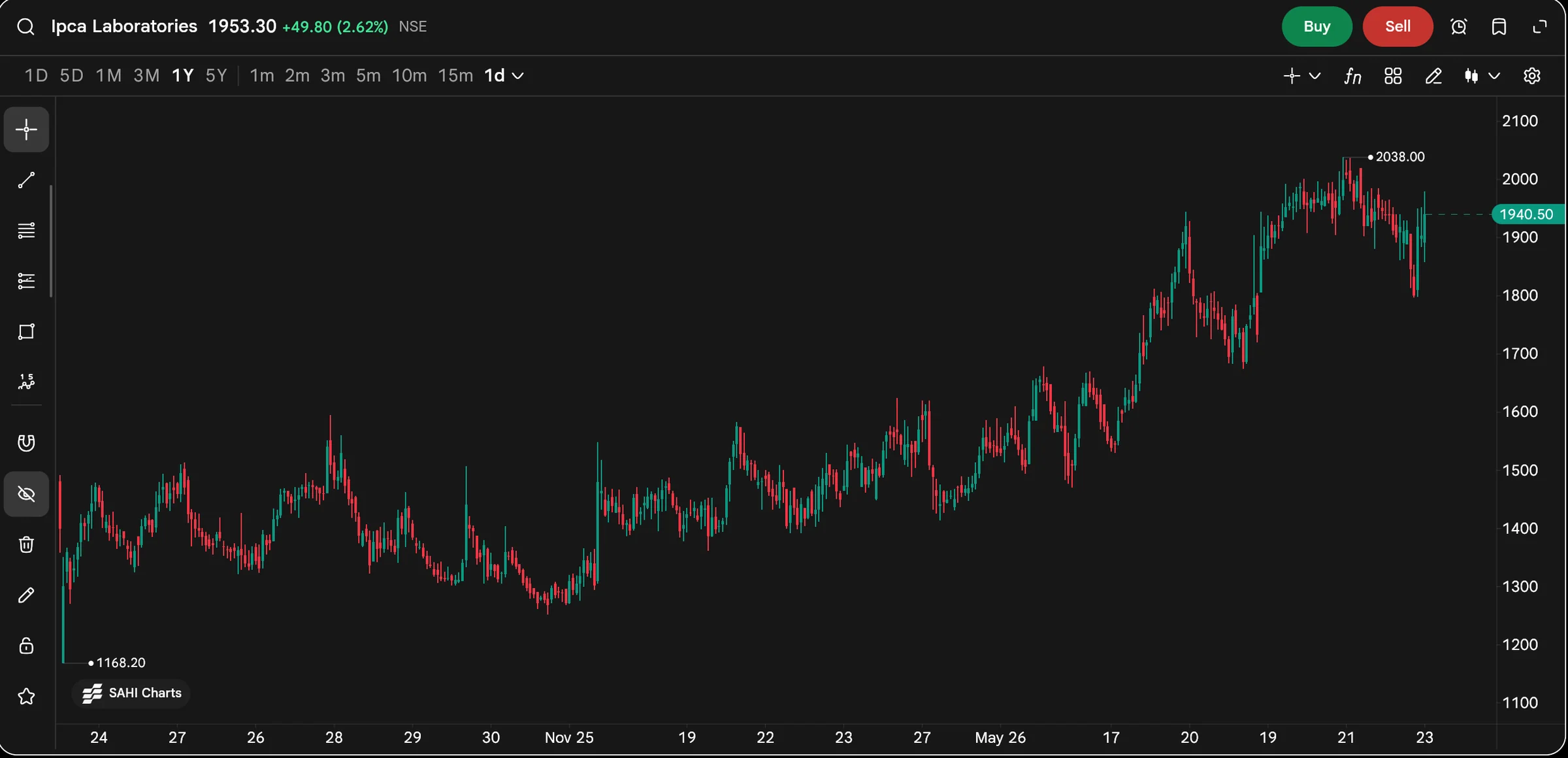Image resolution: width=1568 pixels, height=758 pixels.
Task: Set interval to 10m
Action: (x=410, y=76)
